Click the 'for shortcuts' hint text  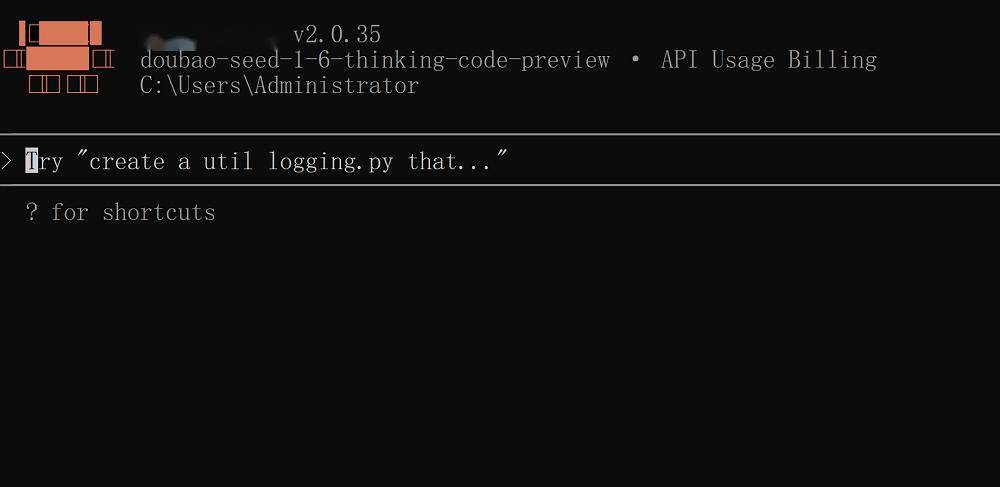click(x=133, y=212)
